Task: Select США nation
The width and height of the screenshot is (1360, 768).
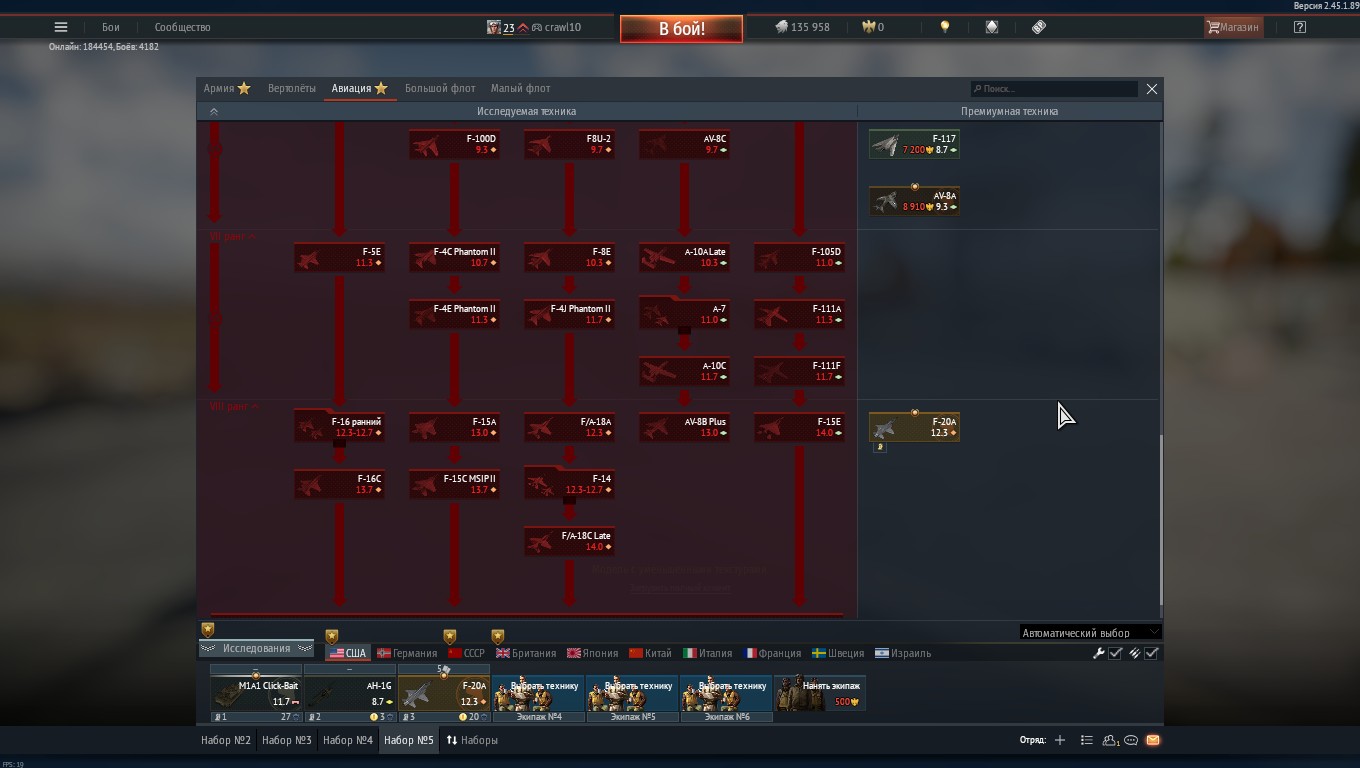Action: pos(348,653)
